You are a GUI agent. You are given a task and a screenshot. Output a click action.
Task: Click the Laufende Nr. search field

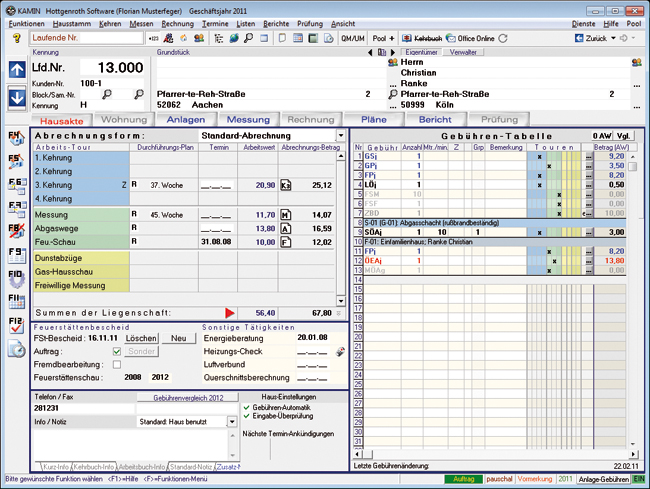pos(87,38)
